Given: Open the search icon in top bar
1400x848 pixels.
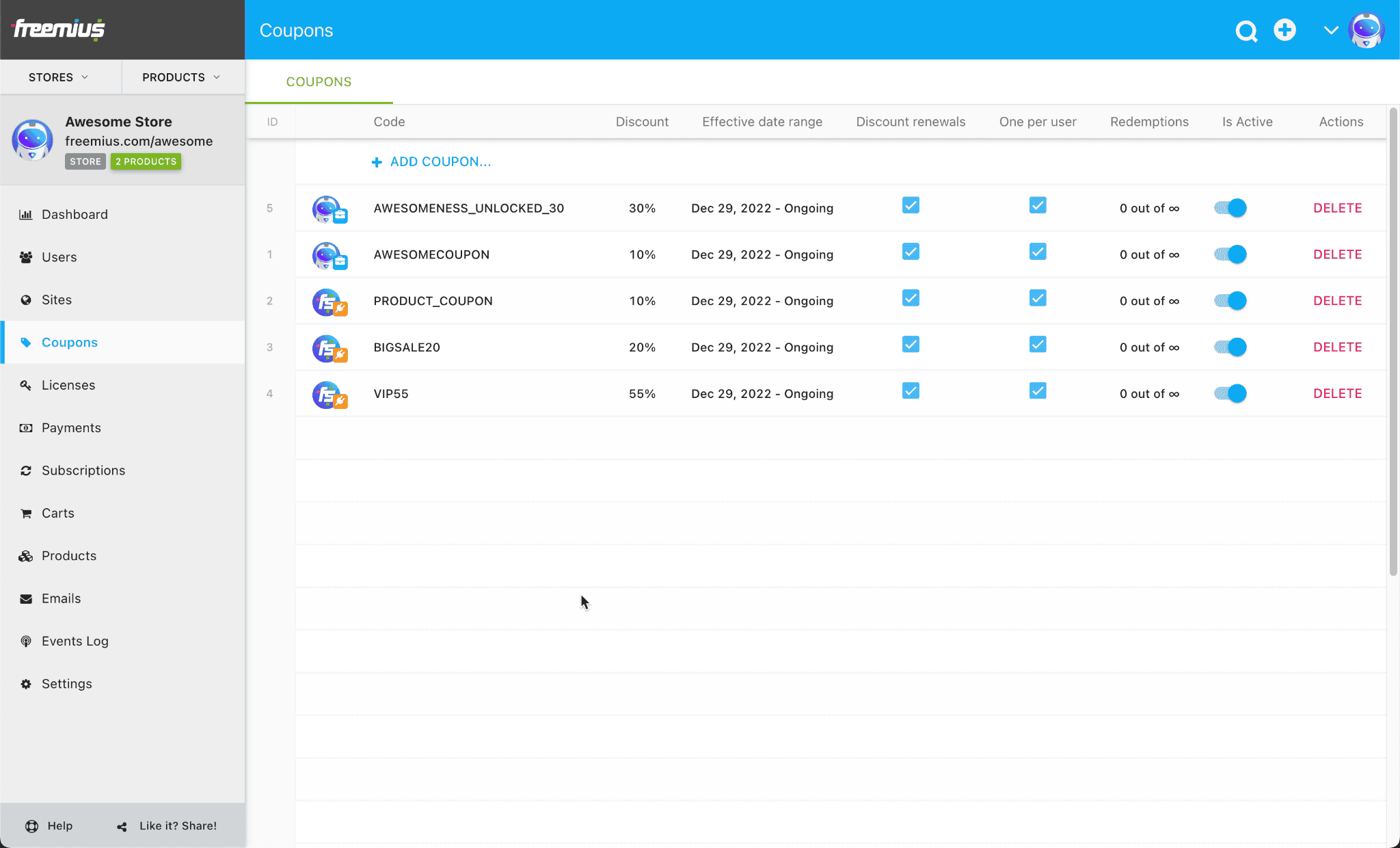Looking at the screenshot, I should pos(1246,30).
